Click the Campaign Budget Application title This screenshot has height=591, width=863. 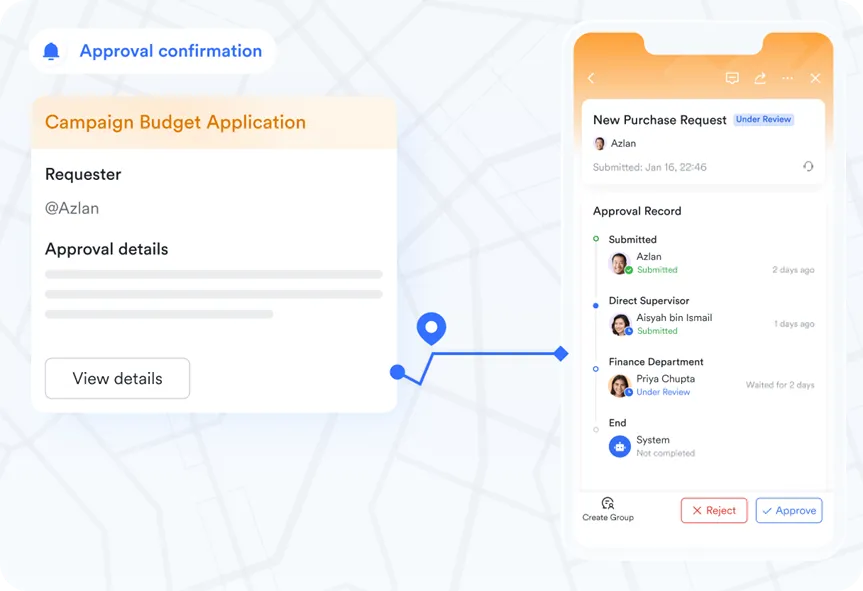coord(175,122)
